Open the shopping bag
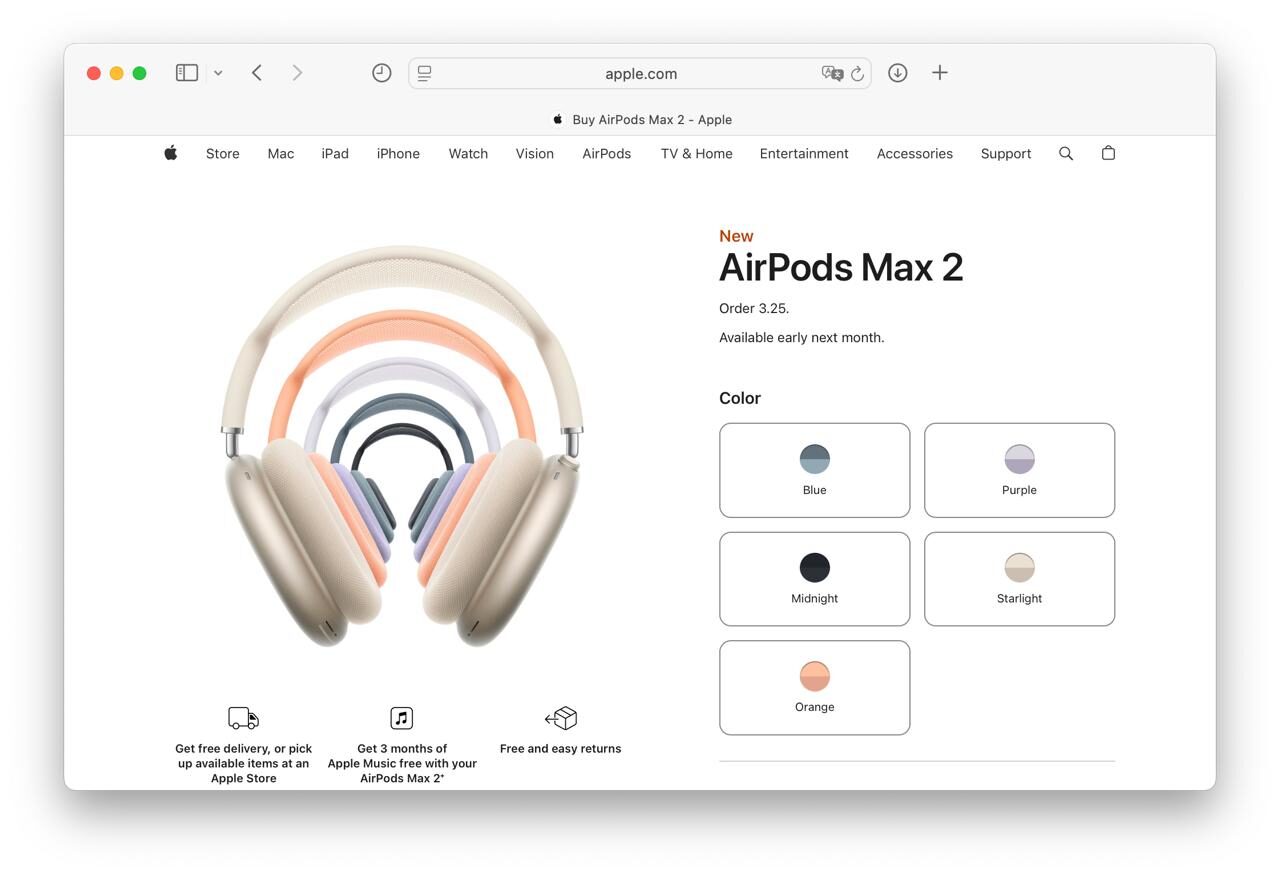This screenshot has width=1280, height=875. [x=1108, y=153]
